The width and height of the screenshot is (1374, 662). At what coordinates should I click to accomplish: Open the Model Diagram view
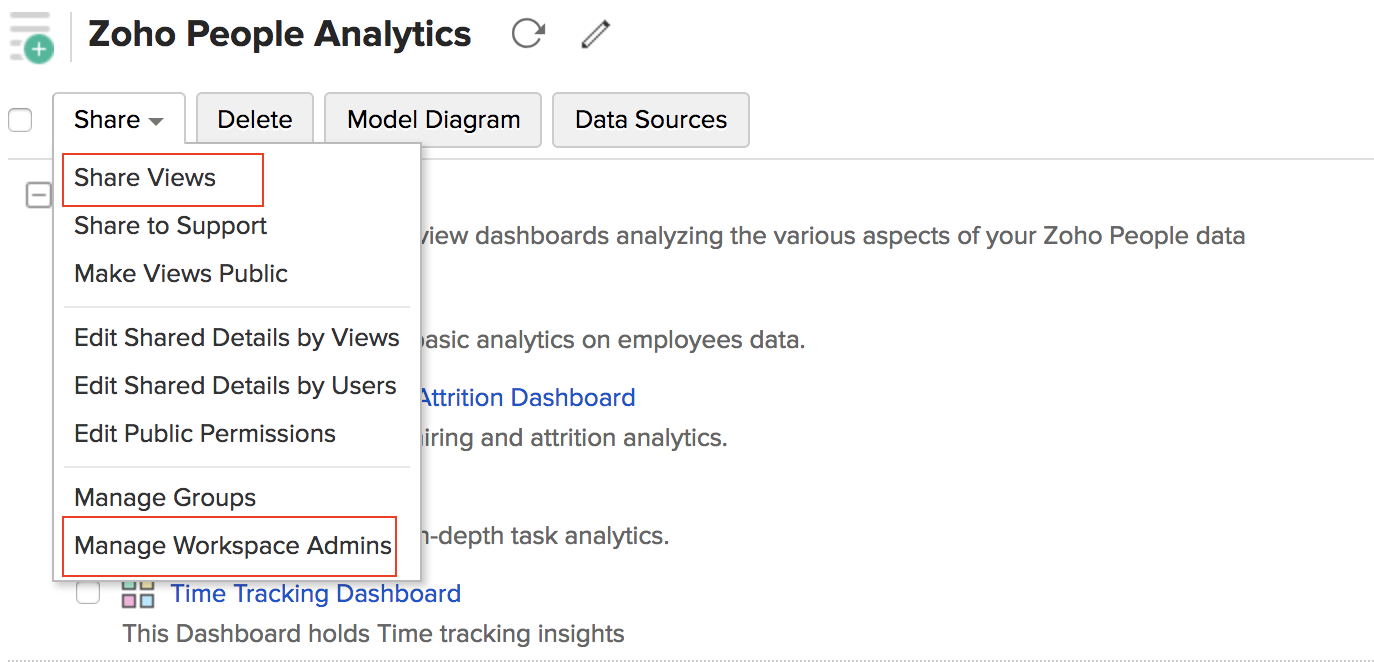(434, 120)
